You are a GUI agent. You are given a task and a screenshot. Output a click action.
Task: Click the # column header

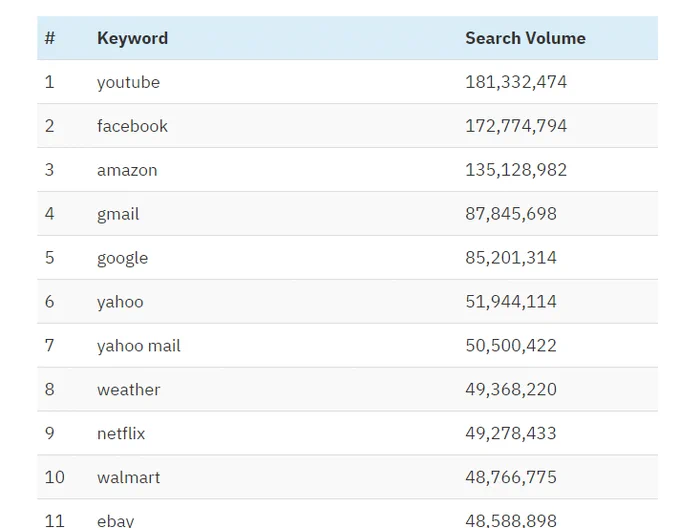click(50, 38)
